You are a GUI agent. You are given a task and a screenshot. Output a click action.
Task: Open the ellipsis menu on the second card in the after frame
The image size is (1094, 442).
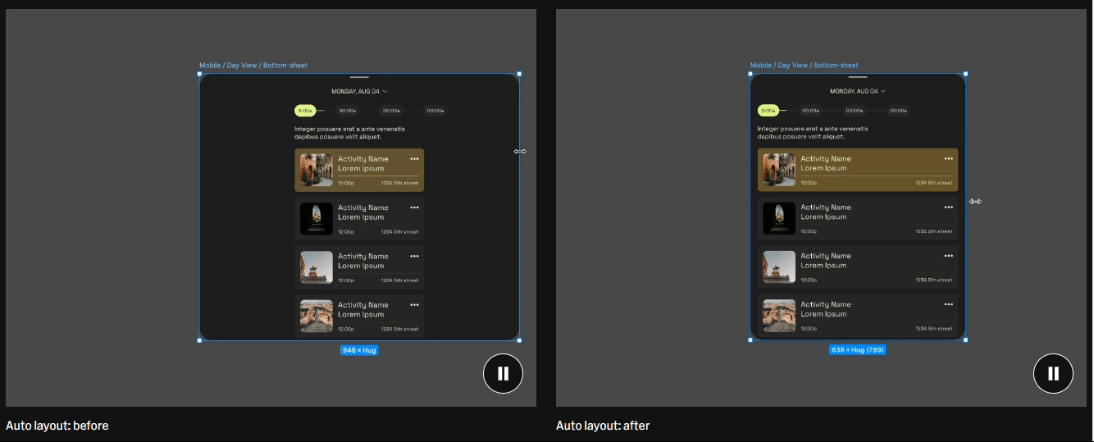coord(948,207)
